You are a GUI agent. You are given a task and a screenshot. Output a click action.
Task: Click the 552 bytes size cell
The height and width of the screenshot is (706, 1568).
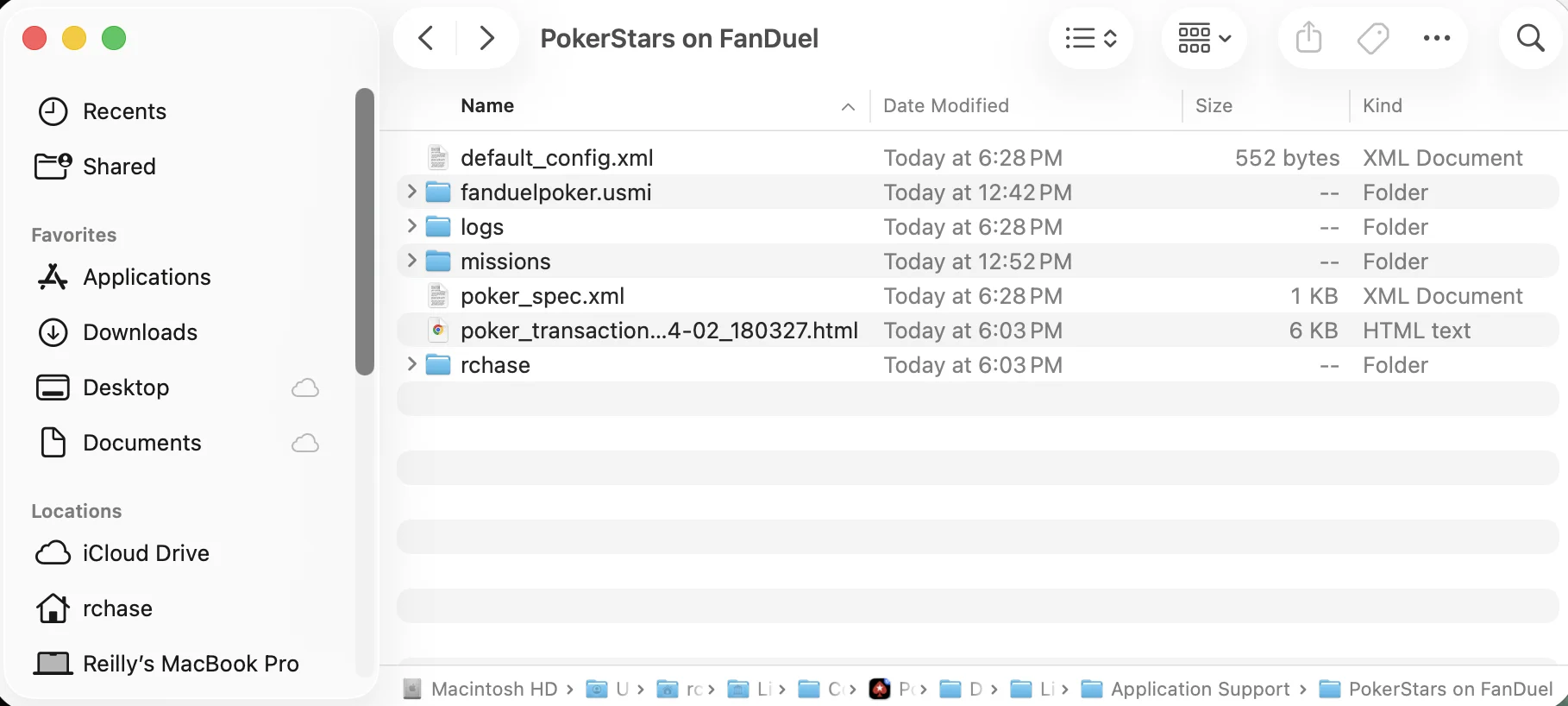[x=1287, y=158]
